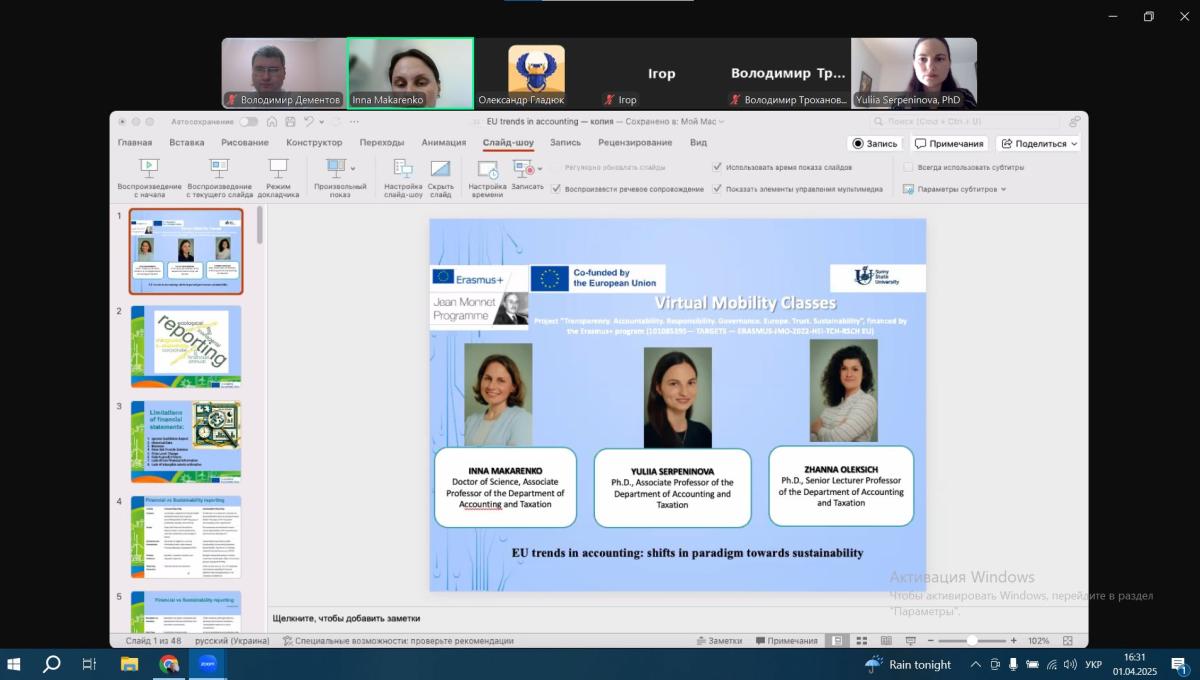Uncheck Воспроизвести речевое сопровождение checkbox

point(556,189)
